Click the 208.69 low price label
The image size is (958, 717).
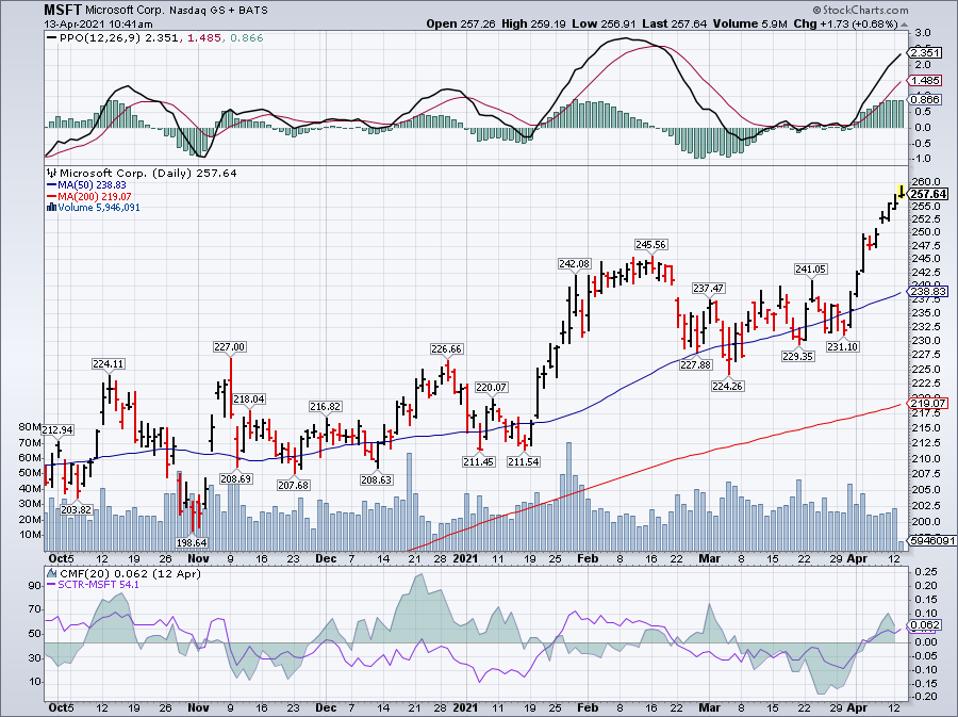click(x=236, y=479)
